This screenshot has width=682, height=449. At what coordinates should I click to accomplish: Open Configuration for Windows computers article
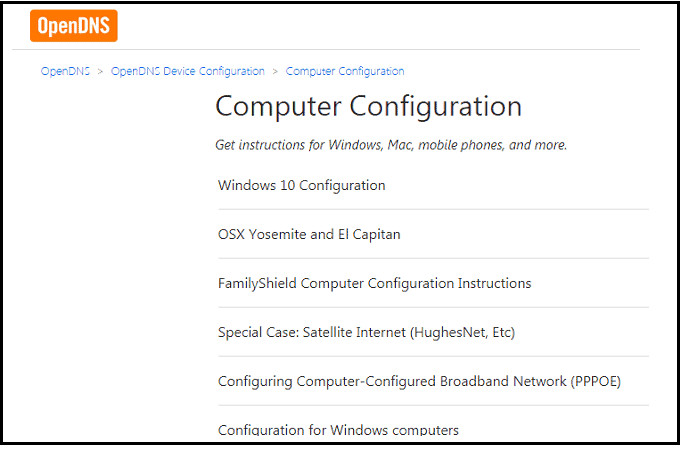[x=338, y=431]
